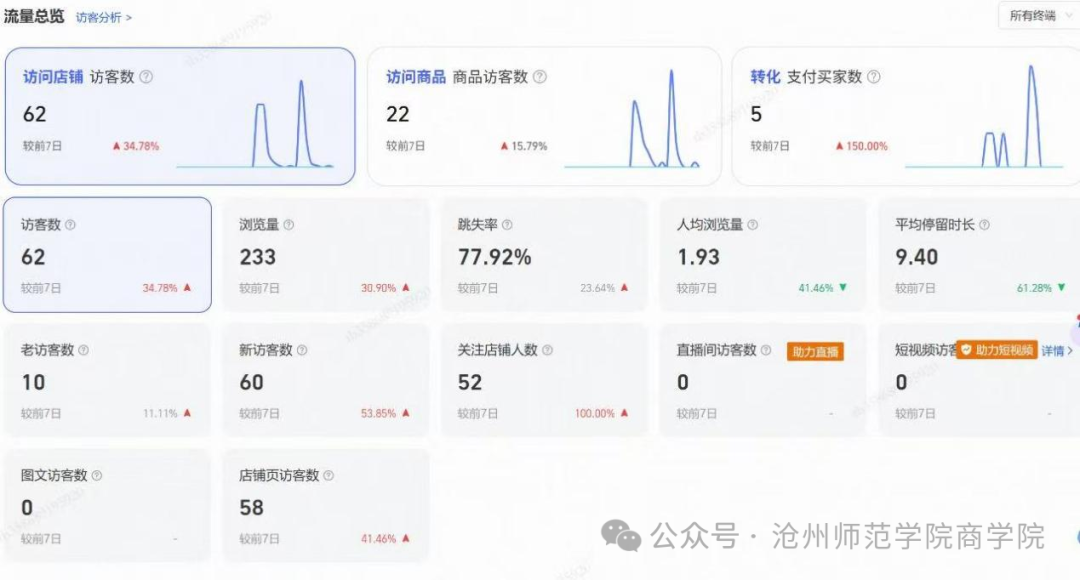
Task: Click the 助力短视频 button
Action: pyautogui.click(x=996, y=351)
